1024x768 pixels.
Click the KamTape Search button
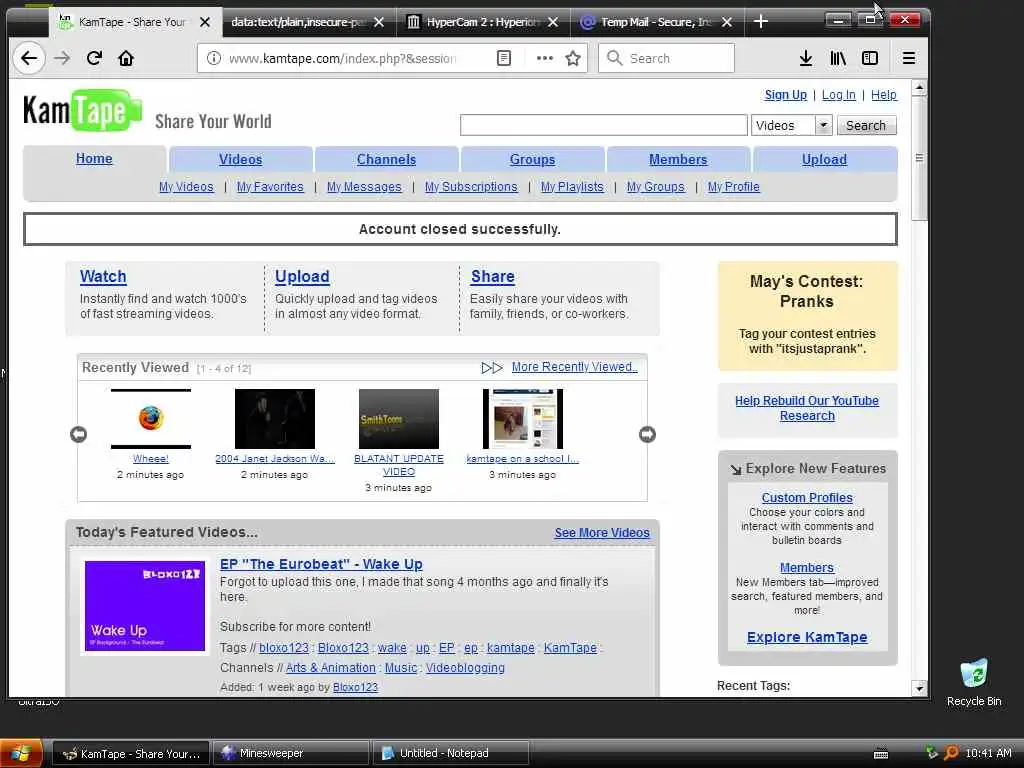point(866,125)
